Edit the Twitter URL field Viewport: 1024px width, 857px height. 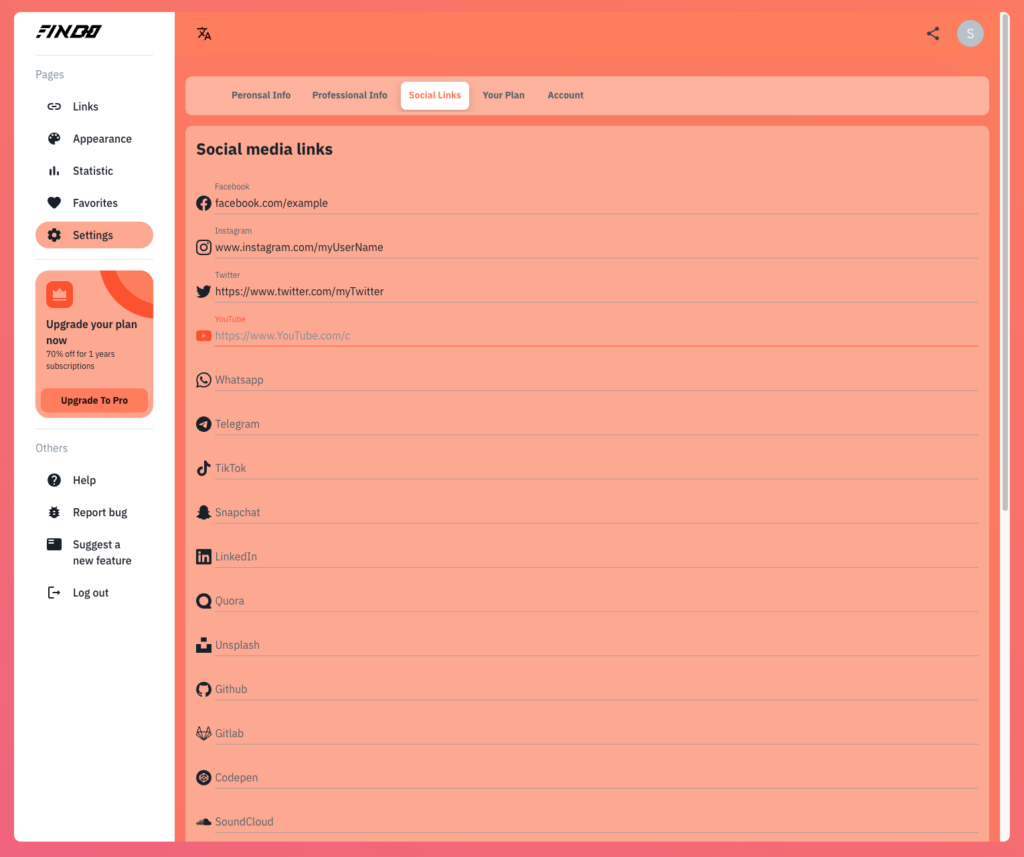pos(596,291)
